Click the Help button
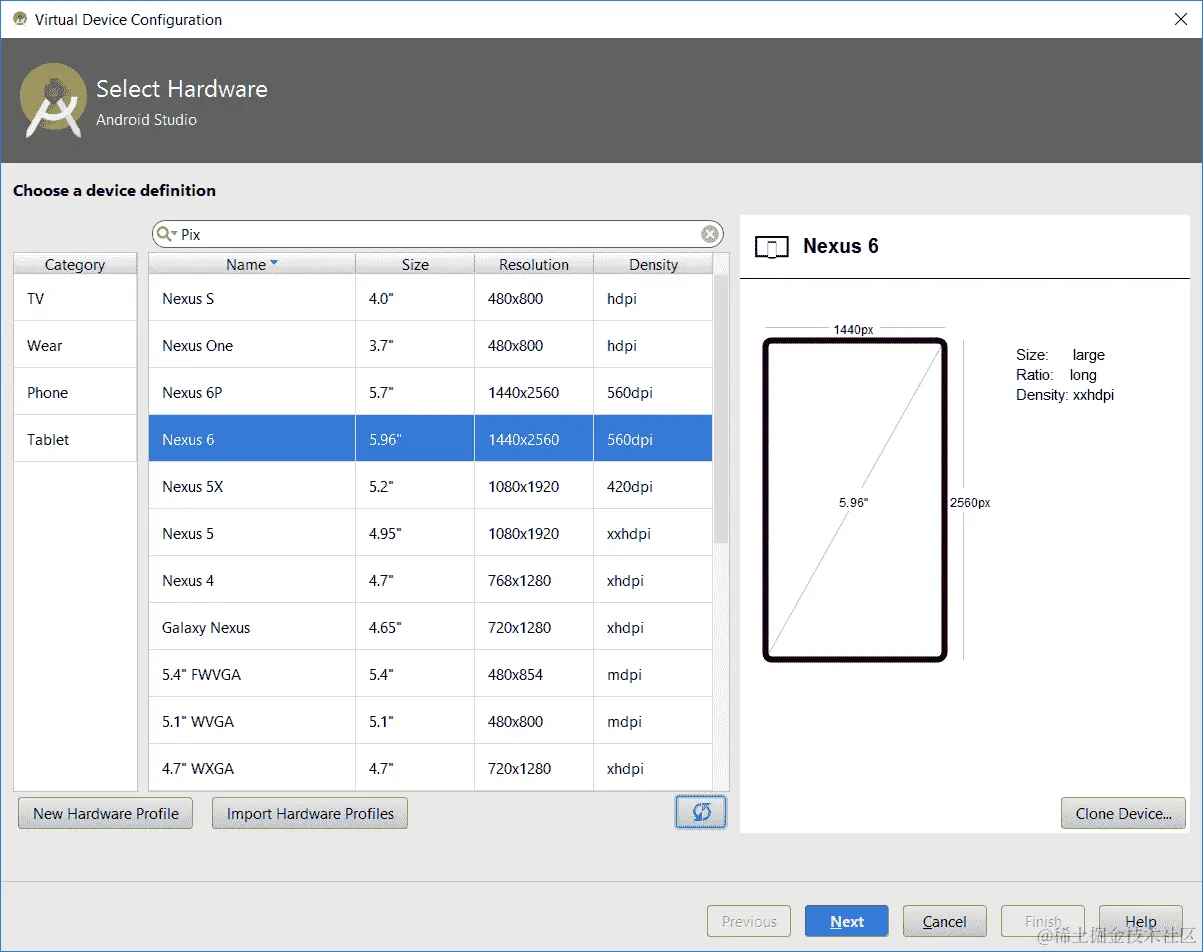This screenshot has height=952, width=1203. 1140,921
